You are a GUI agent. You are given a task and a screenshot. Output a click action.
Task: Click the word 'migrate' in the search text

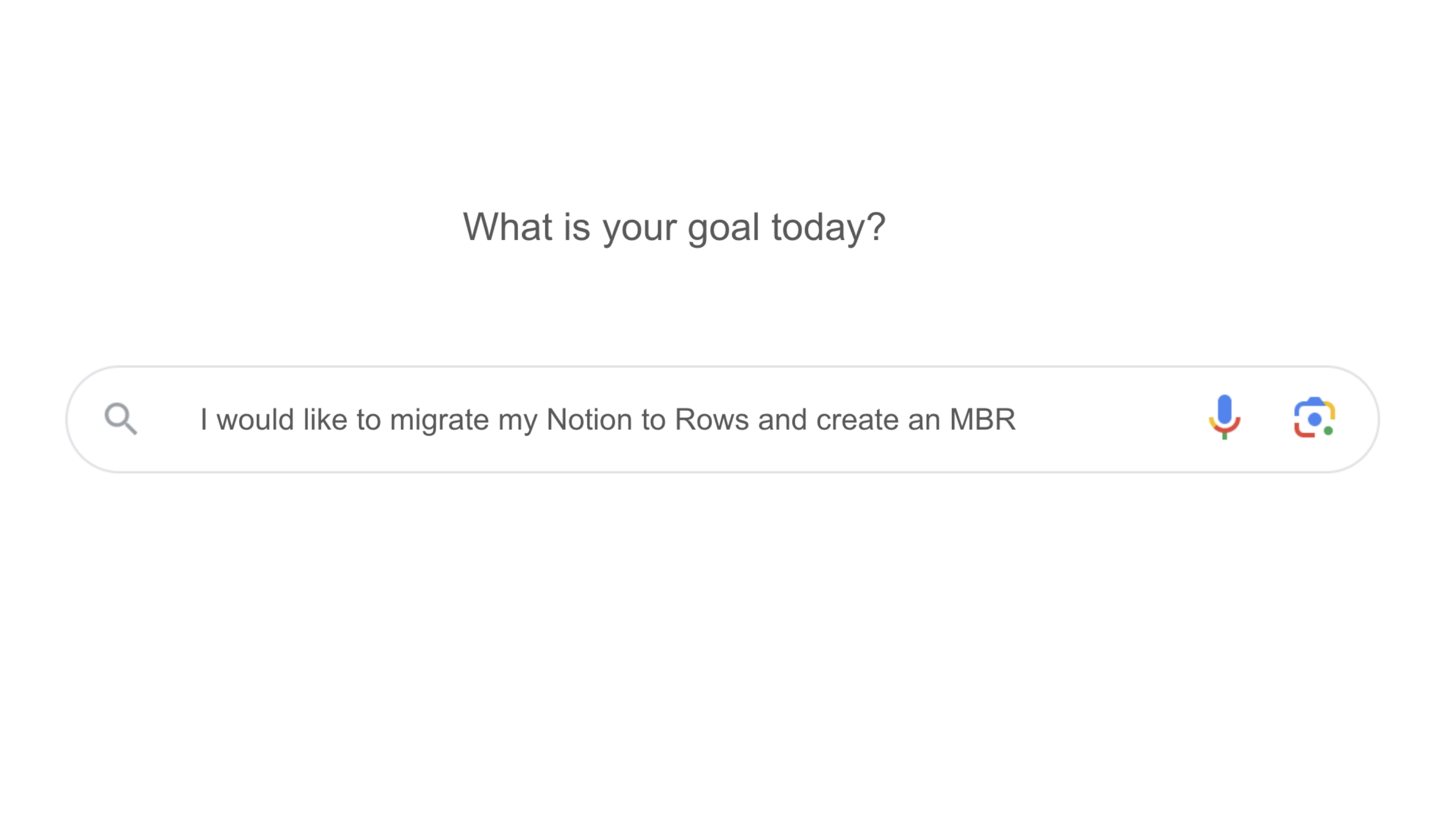pyautogui.click(x=439, y=421)
